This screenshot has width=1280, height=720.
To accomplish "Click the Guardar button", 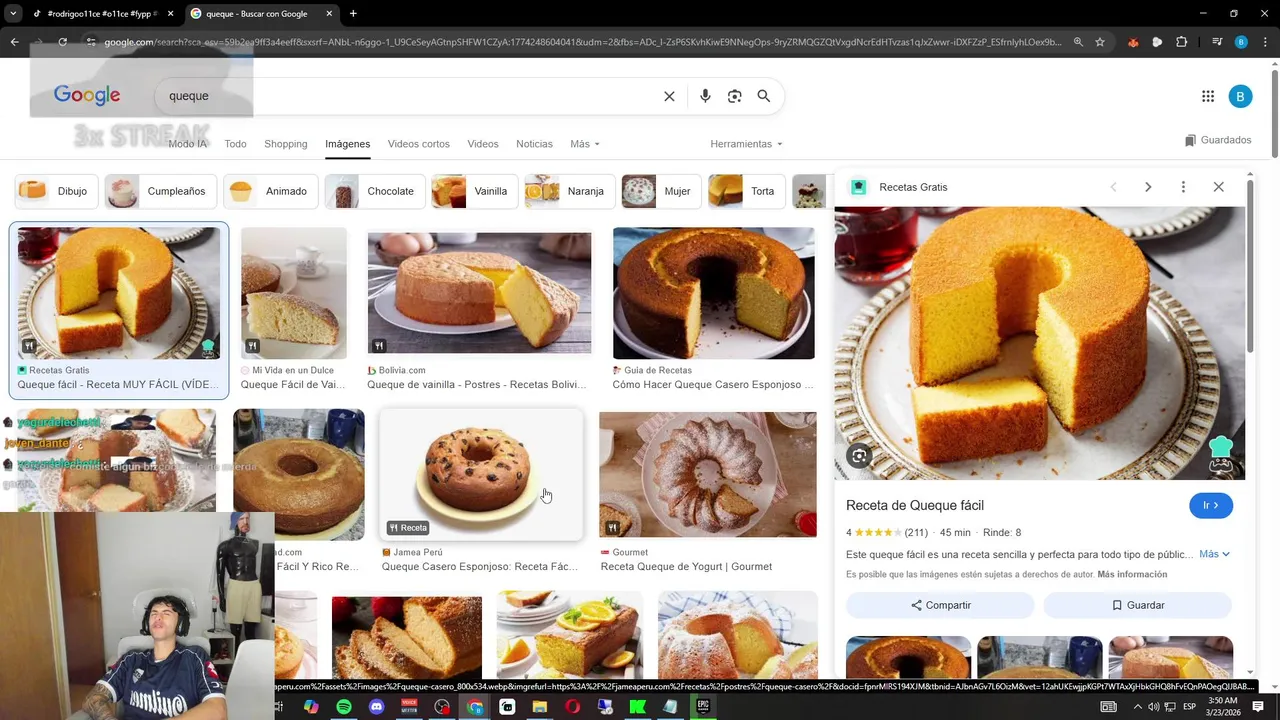I will pos(1138,605).
